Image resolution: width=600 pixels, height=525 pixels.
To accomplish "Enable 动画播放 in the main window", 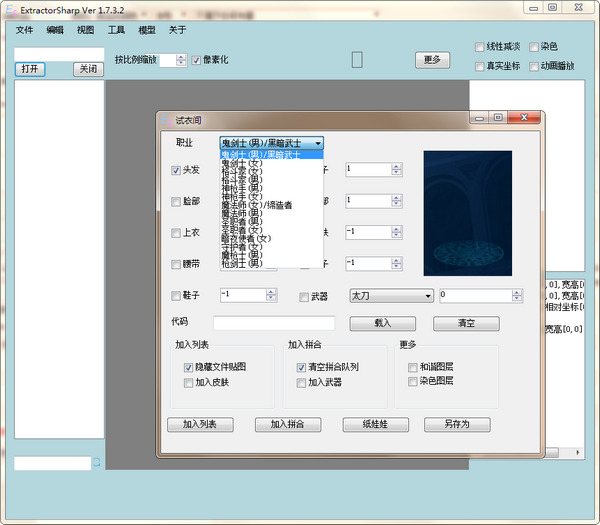I will 534,67.
